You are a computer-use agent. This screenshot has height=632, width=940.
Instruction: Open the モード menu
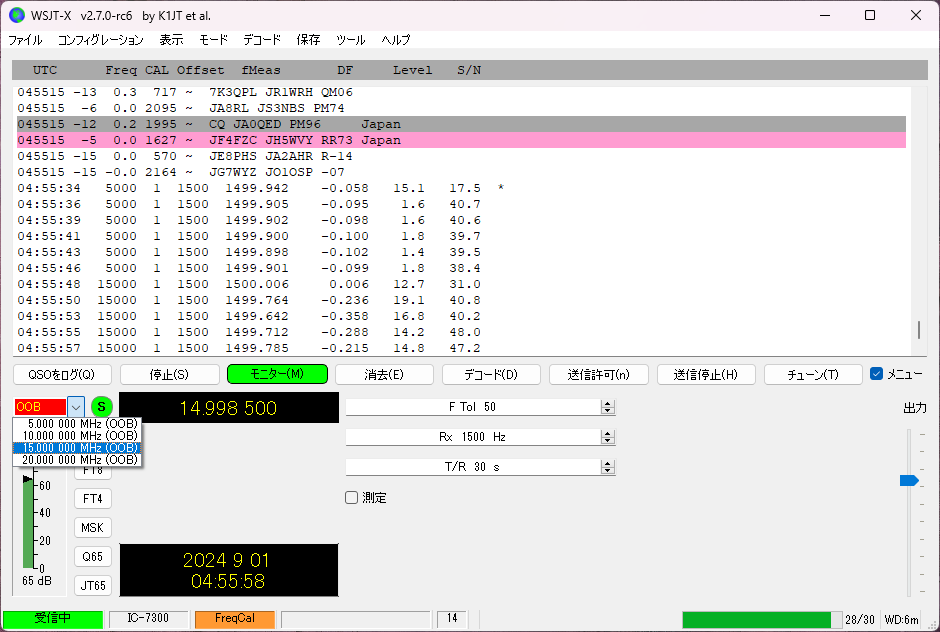(x=213, y=40)
